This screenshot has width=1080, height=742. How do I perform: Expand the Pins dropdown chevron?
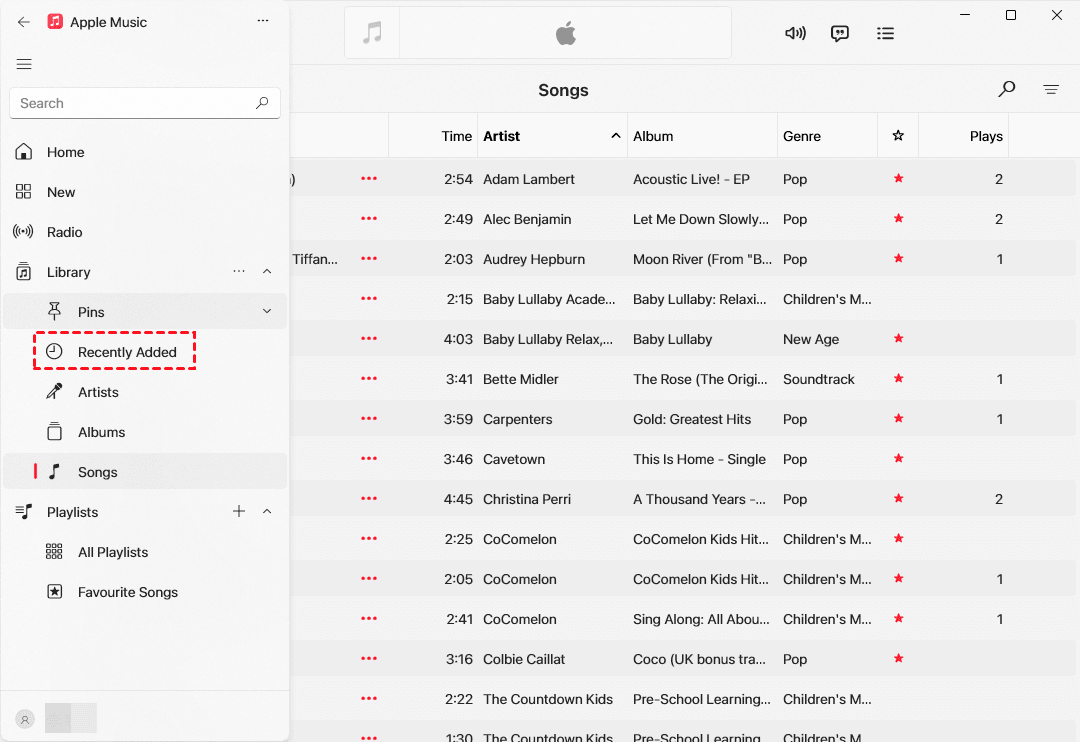(267, 311)
